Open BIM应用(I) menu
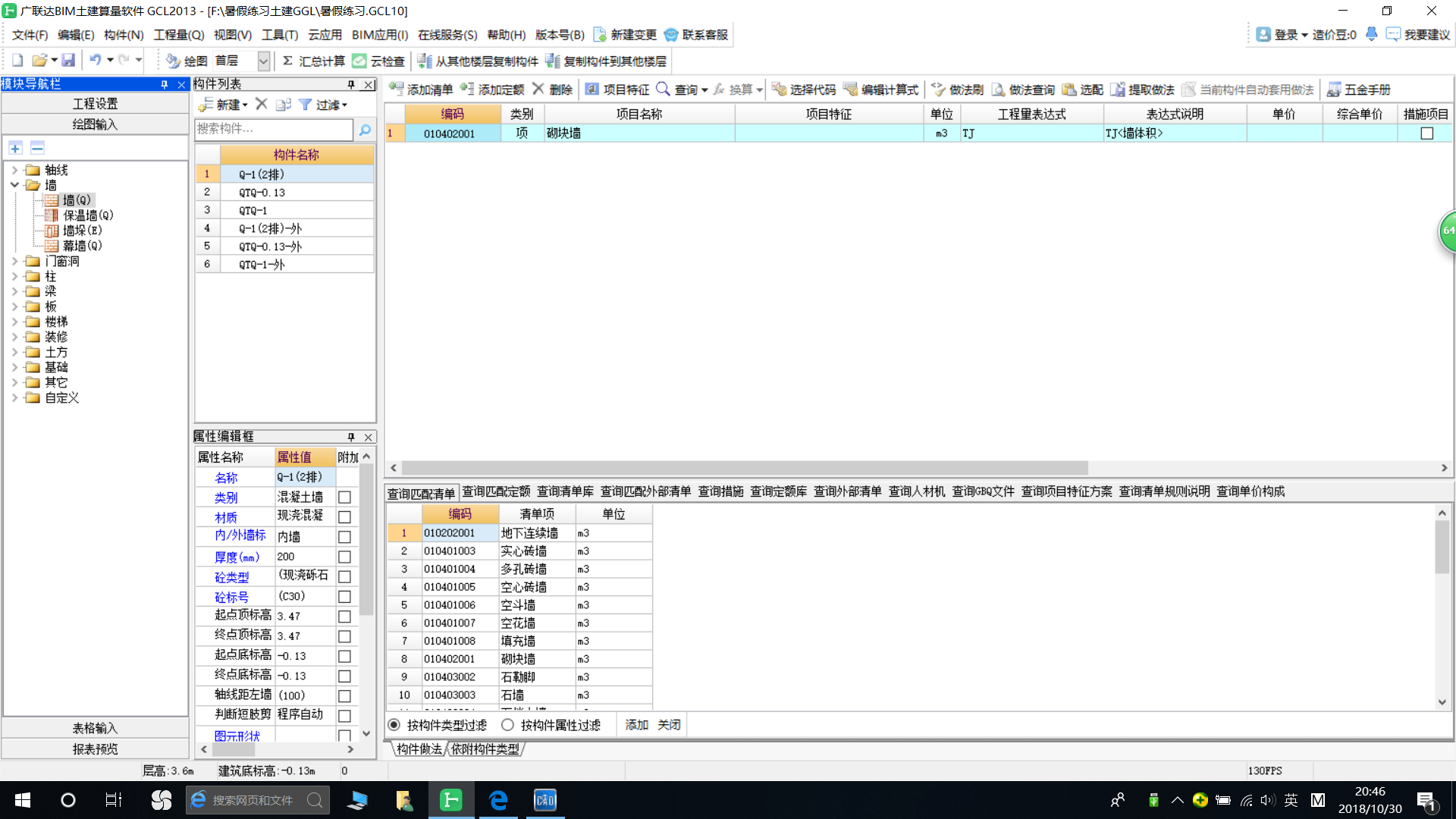Image resolution: width=1456 pixels, height=819 pixels. coord(380,35)
